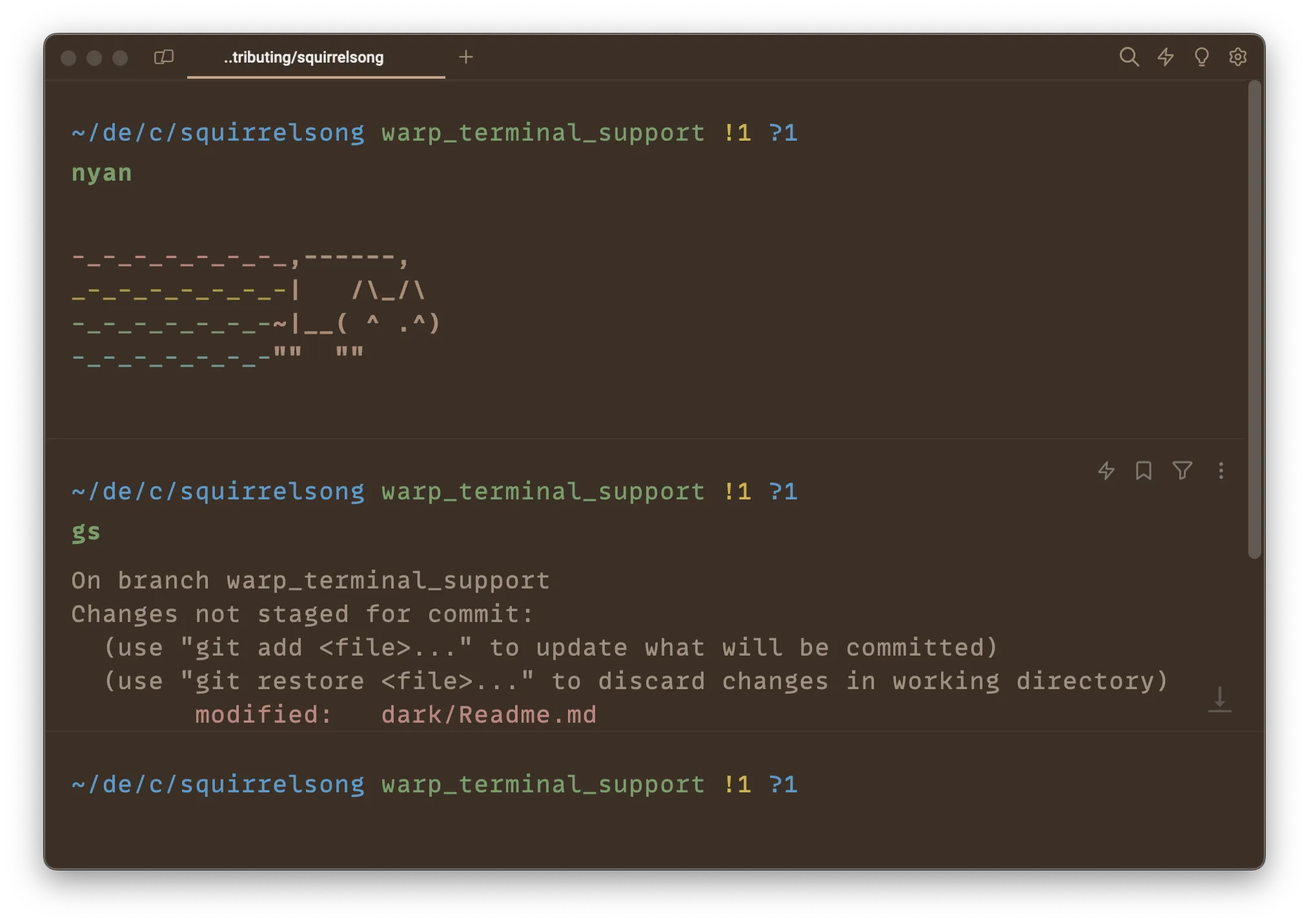This screenshot has width=1309, height=924.
Task: Open the three-dot menu on the gs block
Action: 1220,471
